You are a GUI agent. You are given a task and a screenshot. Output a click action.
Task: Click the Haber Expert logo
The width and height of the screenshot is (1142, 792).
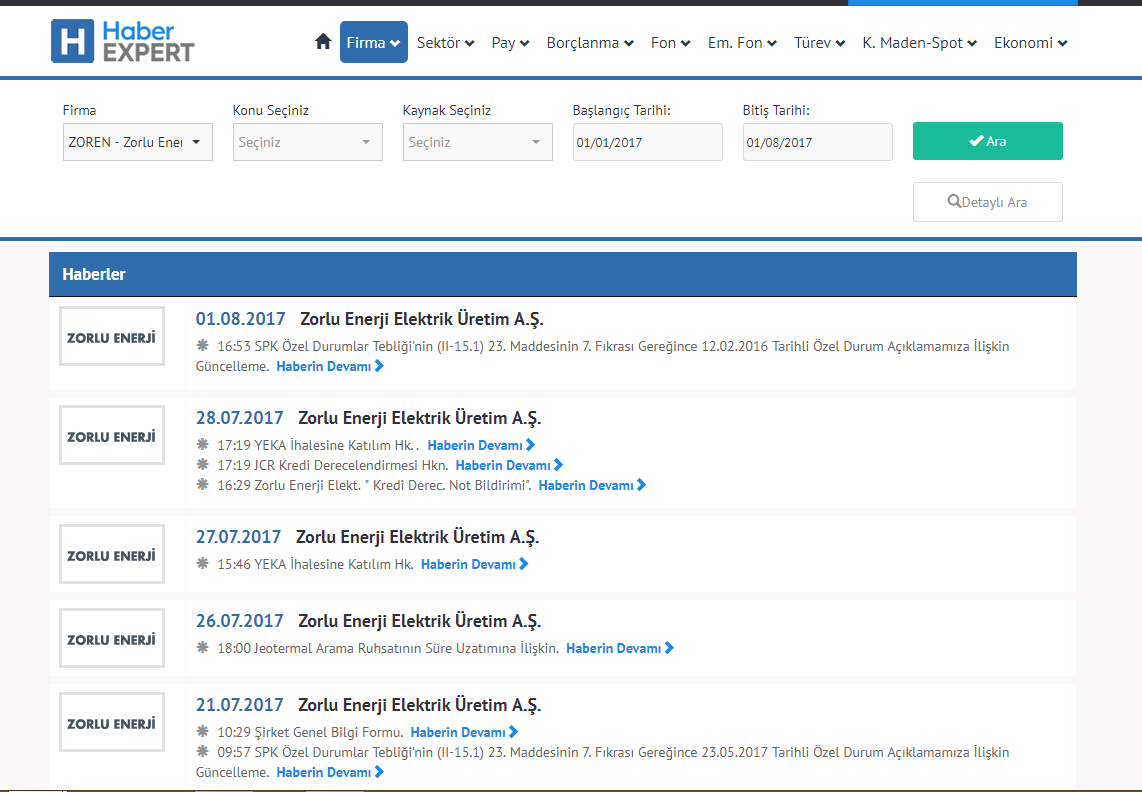(x=122, y=42)
